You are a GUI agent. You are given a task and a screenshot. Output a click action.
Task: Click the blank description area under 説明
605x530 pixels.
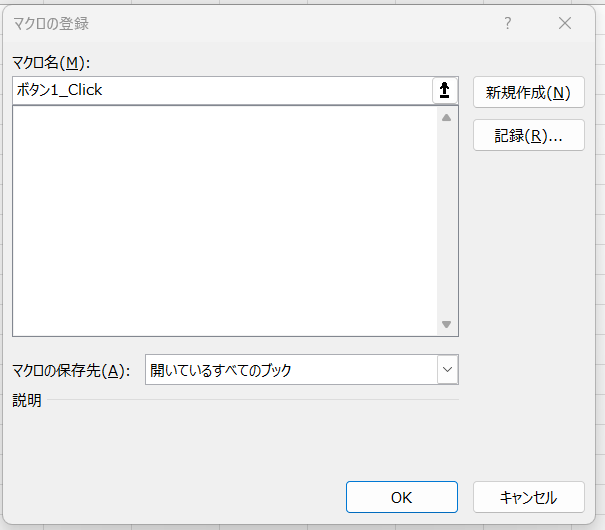(x=230, y=435)
